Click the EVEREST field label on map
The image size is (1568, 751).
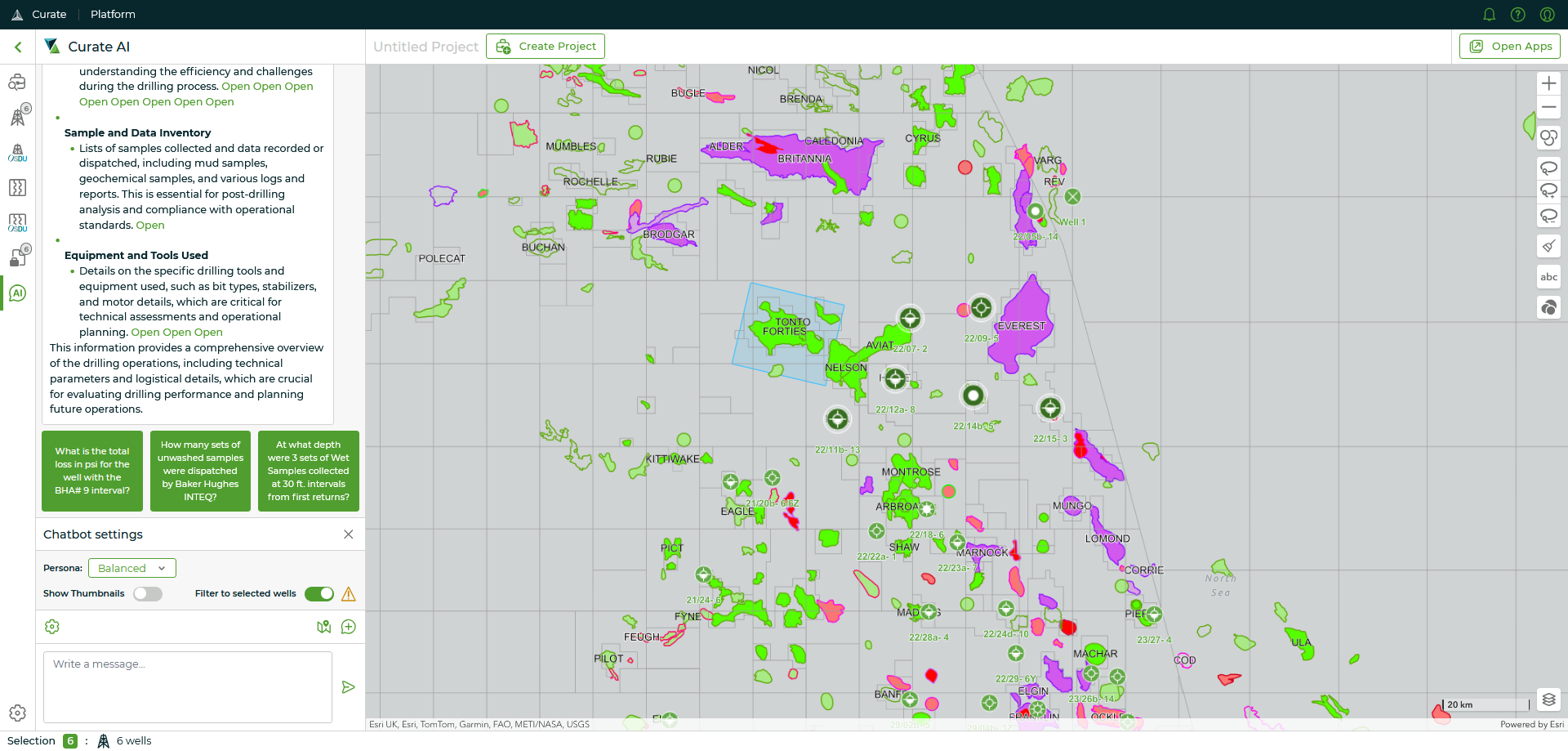(x=1022, y=326)
